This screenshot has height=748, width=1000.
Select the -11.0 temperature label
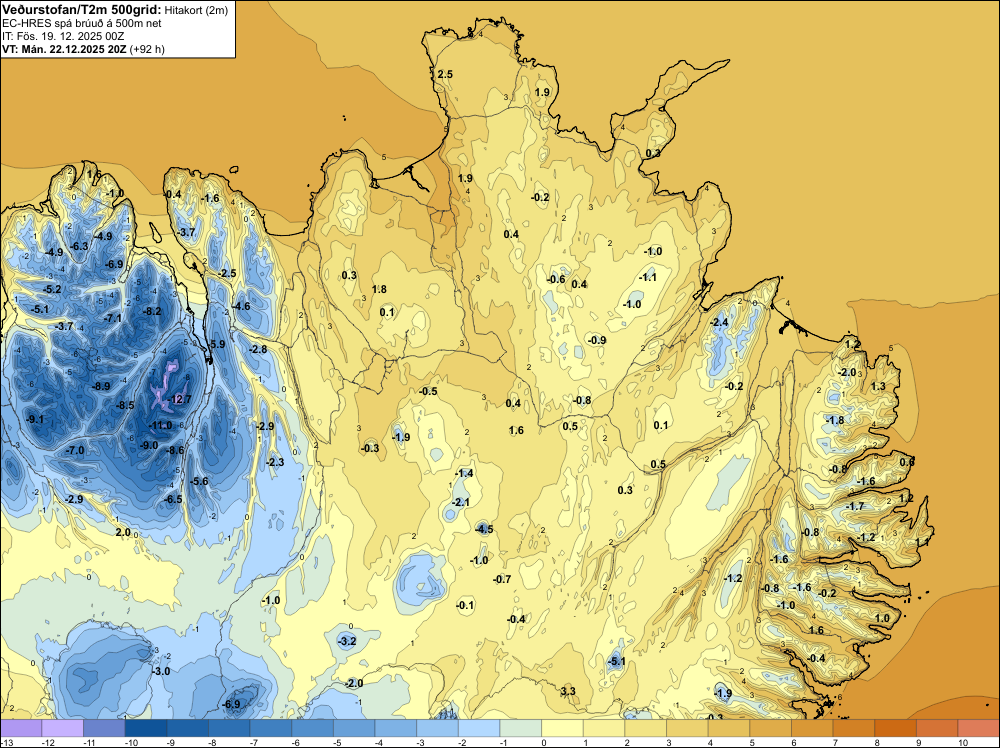pyautogui.click(x=160, y=425)
